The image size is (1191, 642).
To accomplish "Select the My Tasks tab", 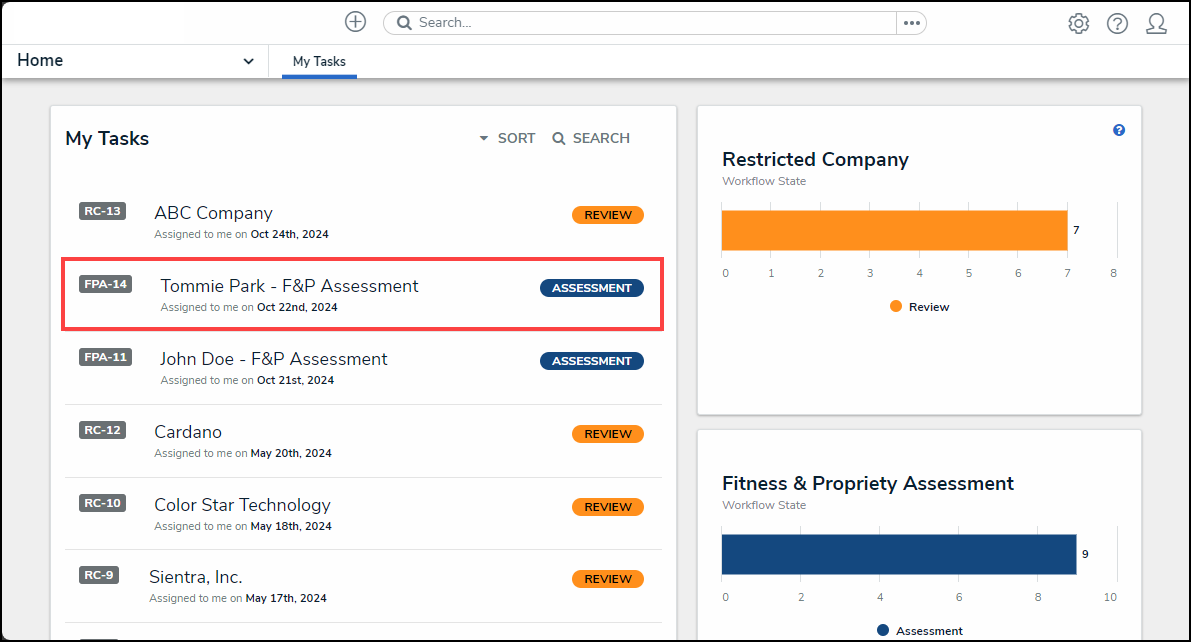I will tap(319, 62).
